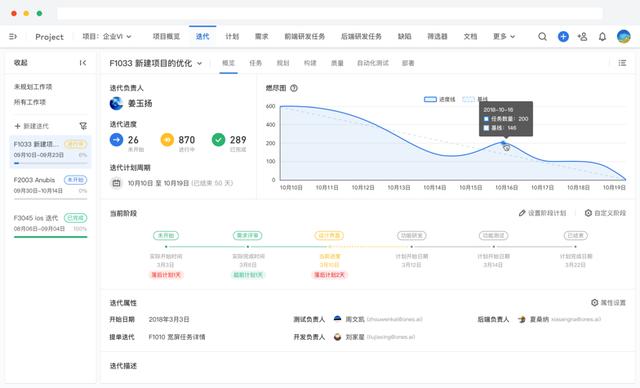The height and width of the screenshot is (388, 640).
Task: Open 前端研发任务 in top navigation
Action: coord(304,37)
